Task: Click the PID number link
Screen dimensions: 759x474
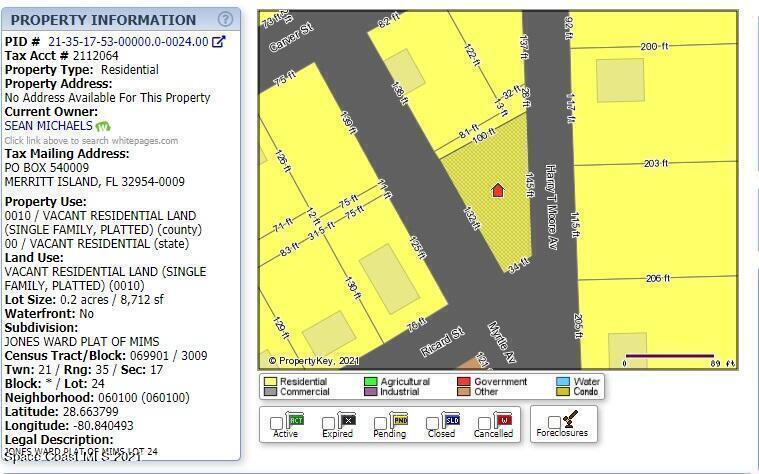Action: coord(128,42)
